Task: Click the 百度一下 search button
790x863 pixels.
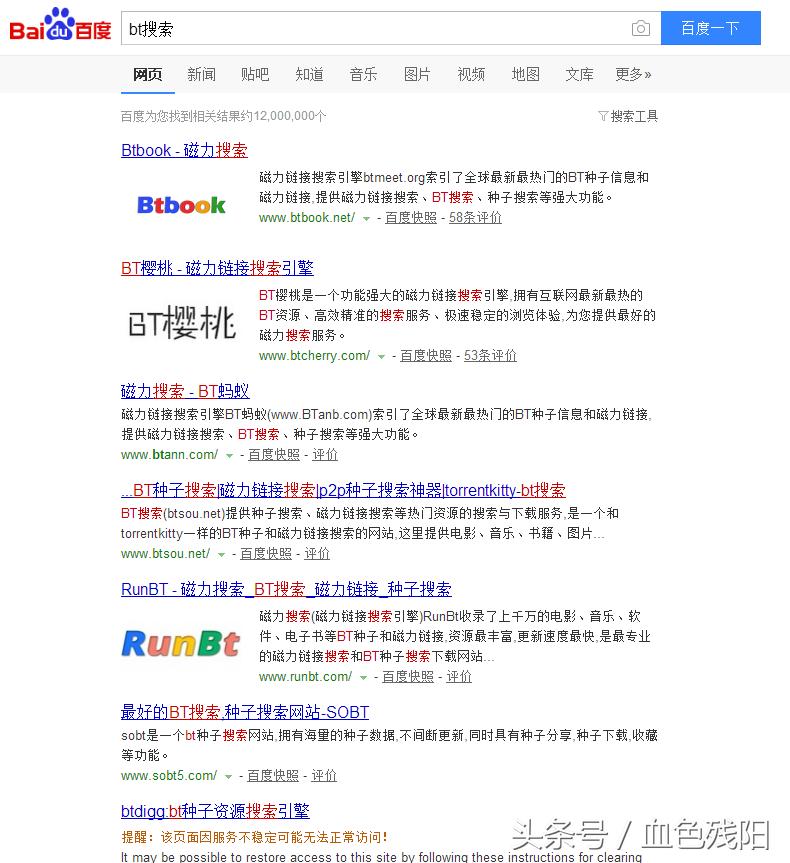Action: point(710,28)
